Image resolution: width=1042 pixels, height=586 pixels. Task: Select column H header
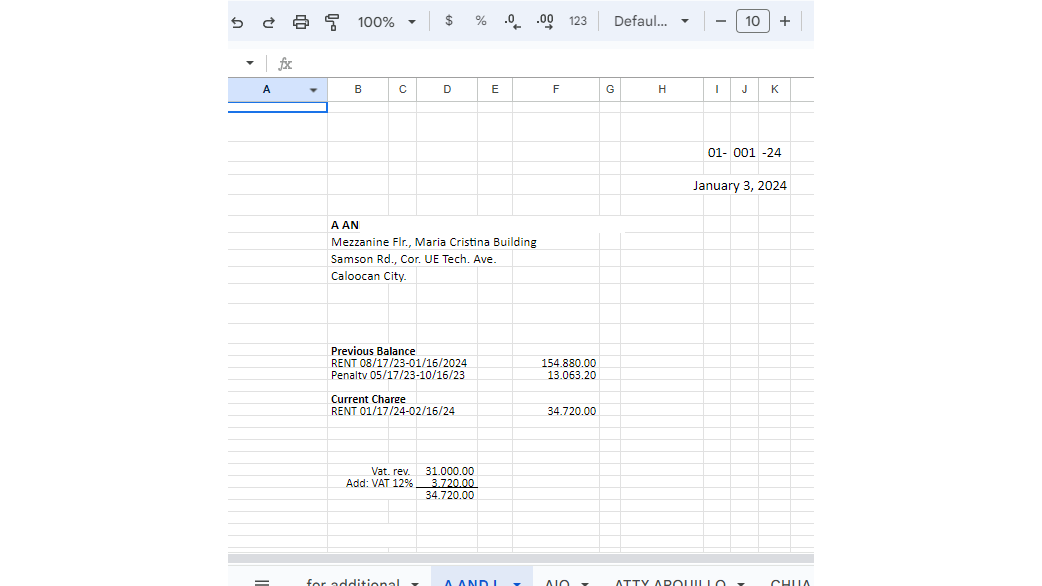click(x=662, y=90)
